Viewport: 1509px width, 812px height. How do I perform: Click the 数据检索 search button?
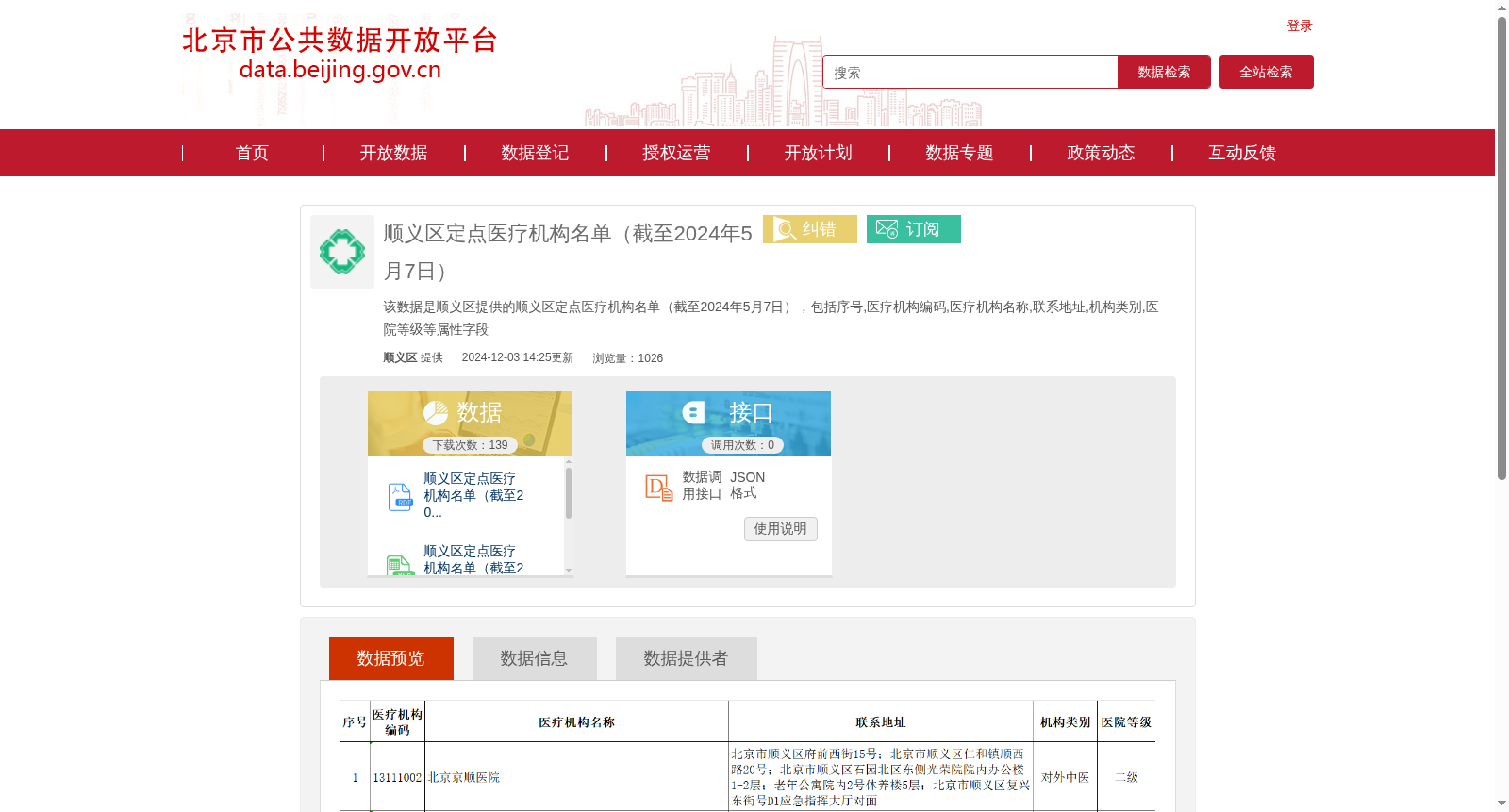[1164, 72]
